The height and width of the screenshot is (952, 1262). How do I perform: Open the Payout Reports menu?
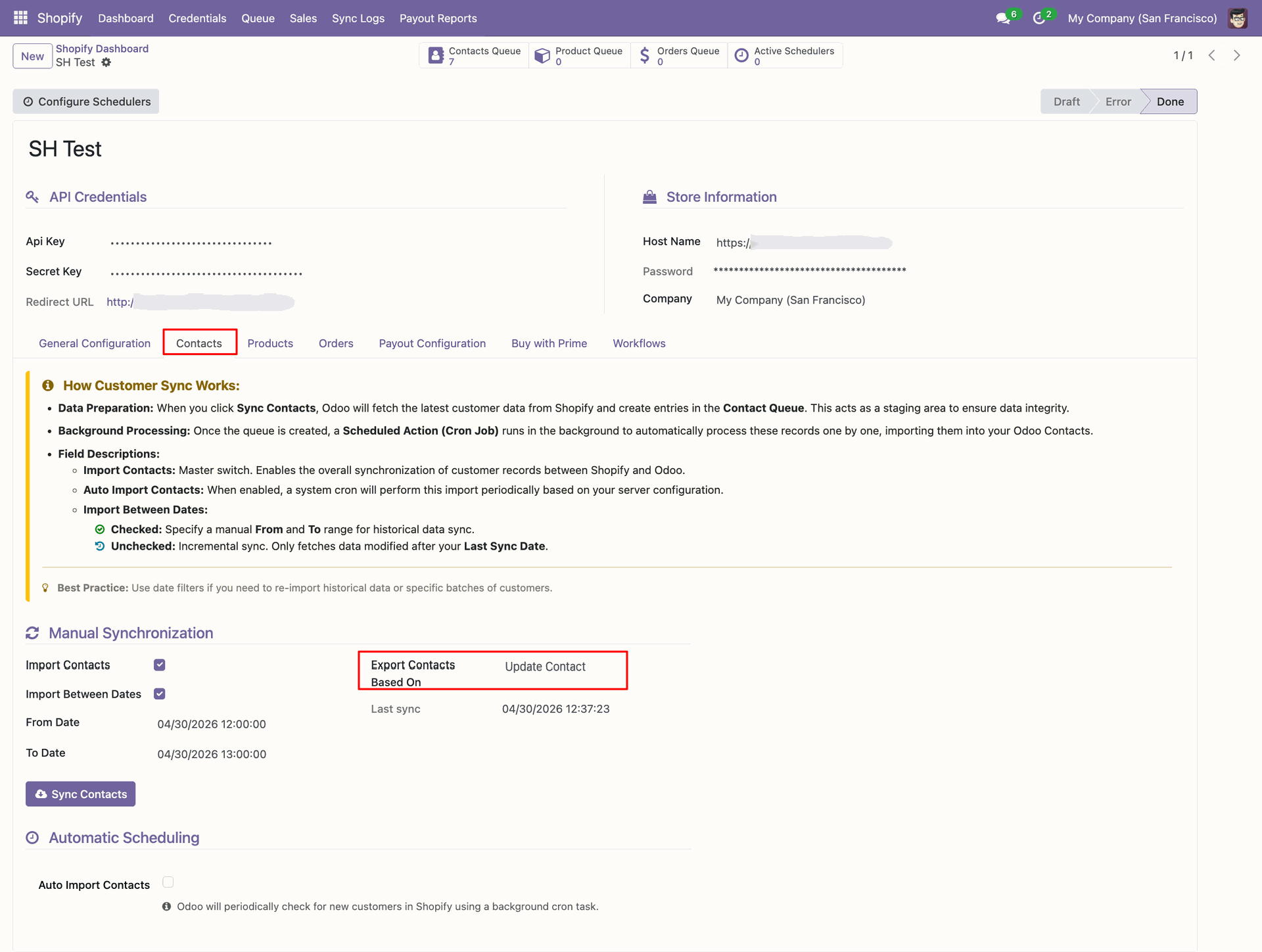tap(438, 18)
